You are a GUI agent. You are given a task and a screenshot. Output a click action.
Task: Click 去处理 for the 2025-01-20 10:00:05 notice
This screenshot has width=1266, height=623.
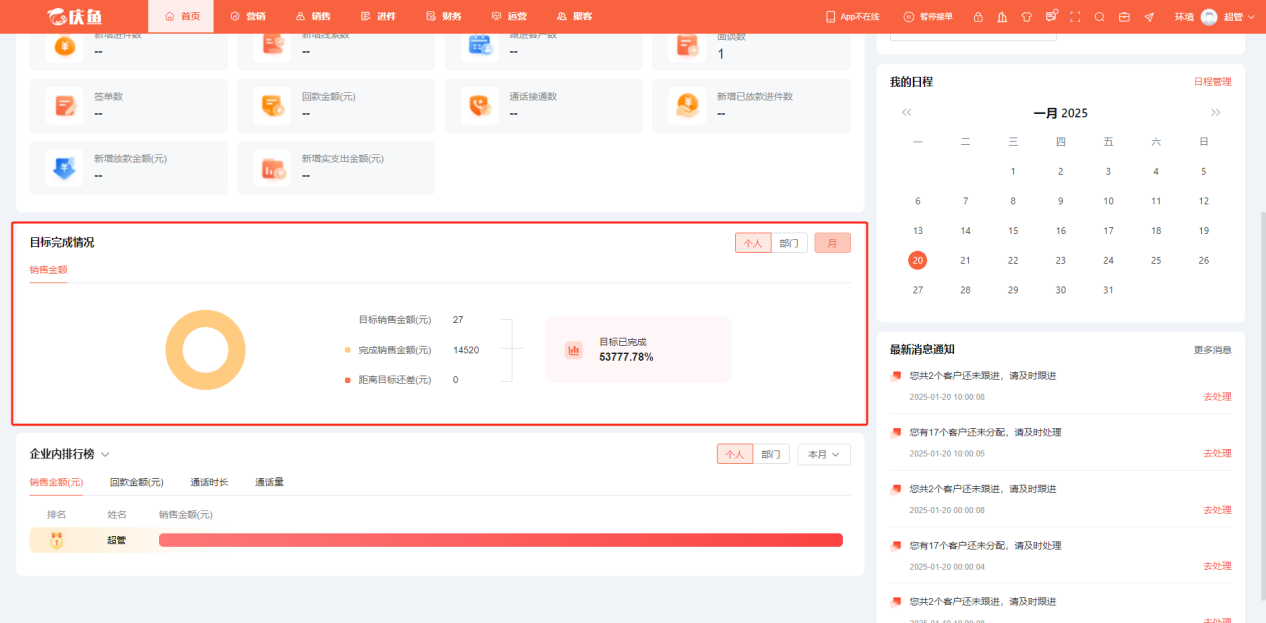(1217, 454)
